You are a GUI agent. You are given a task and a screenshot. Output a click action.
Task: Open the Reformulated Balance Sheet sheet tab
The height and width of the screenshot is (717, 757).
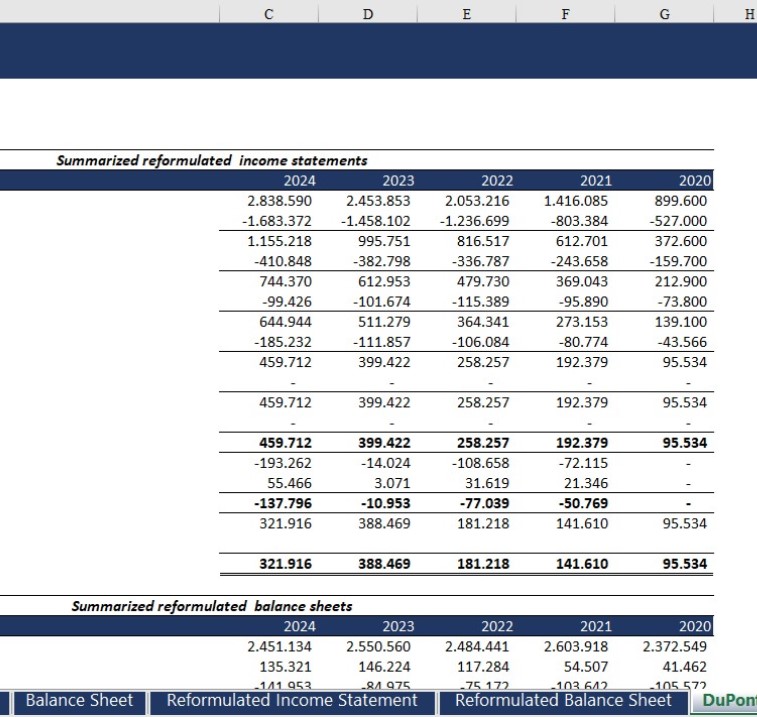coord(563,701)
